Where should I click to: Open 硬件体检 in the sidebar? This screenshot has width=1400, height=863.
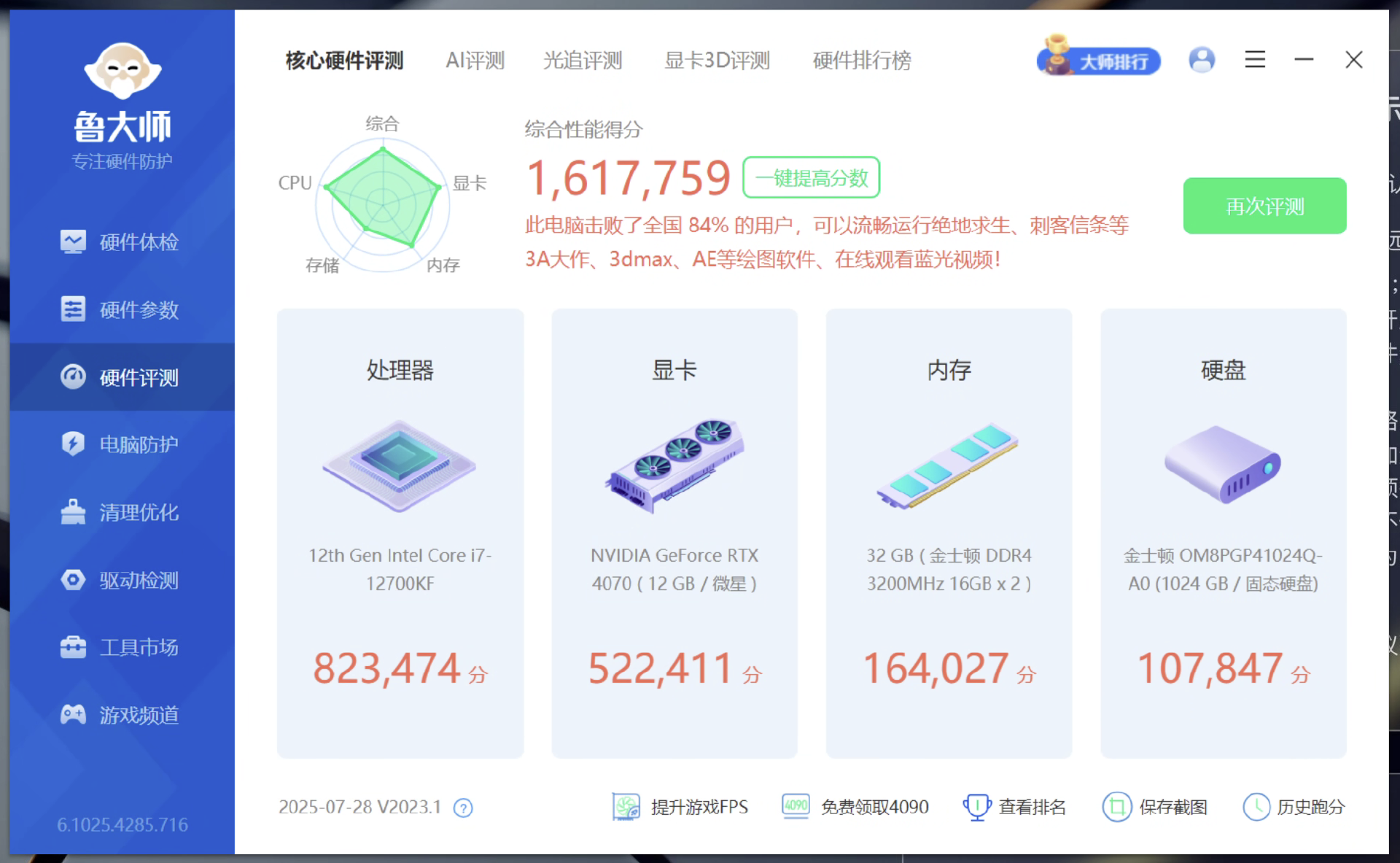pyautogui.click(x=122, y=242)
